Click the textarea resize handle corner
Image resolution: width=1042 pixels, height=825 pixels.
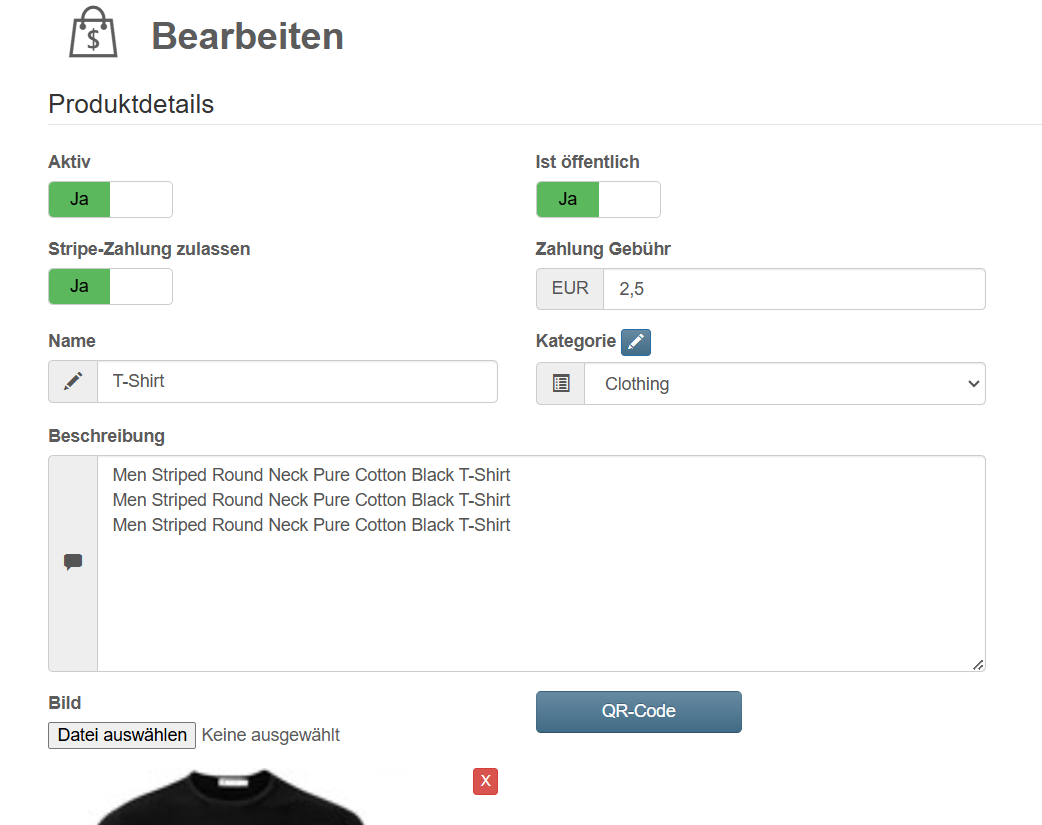(x=978, y=664)
